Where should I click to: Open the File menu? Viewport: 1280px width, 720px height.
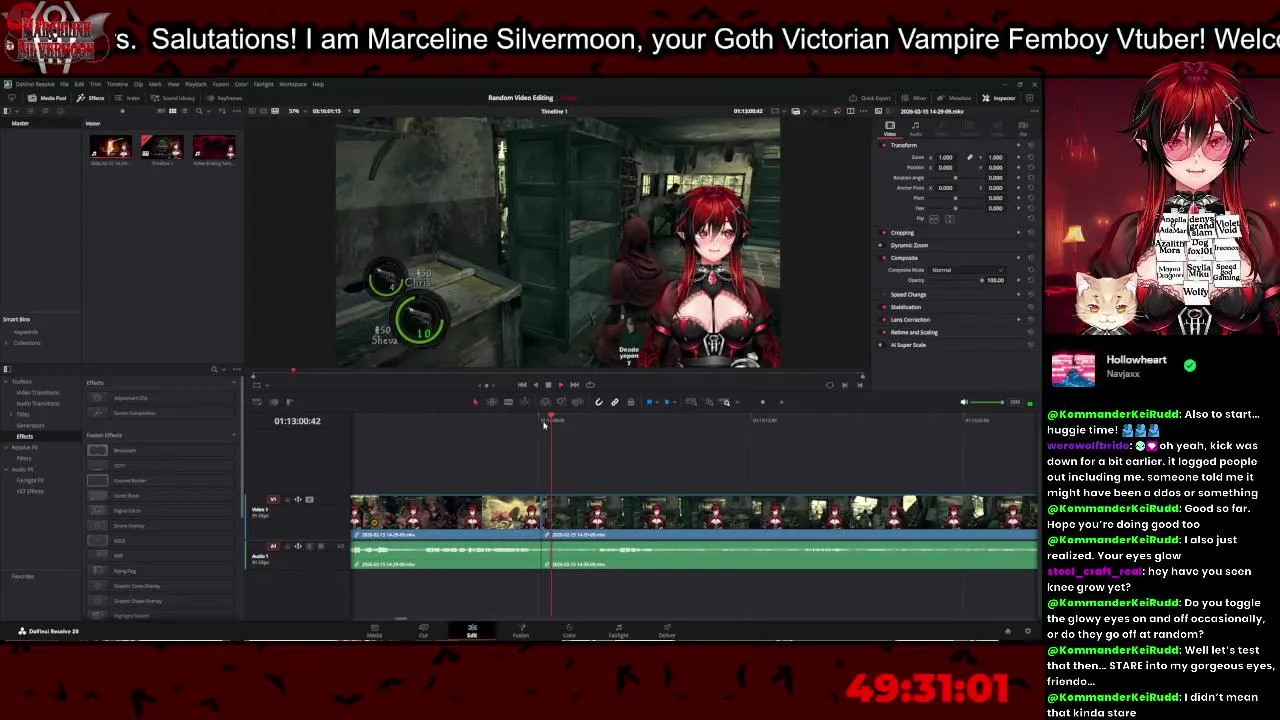click(x=64, y=84)
